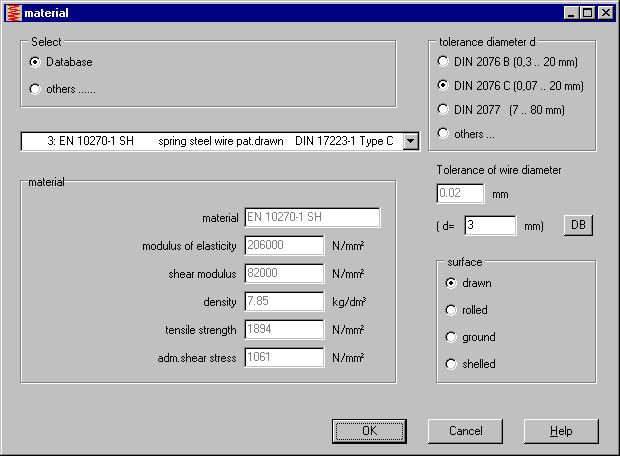Image resolution: width=620 pixels, height=456 pixels.
Task: Open the material selection dropdown arrow
Action: point(410,141)
